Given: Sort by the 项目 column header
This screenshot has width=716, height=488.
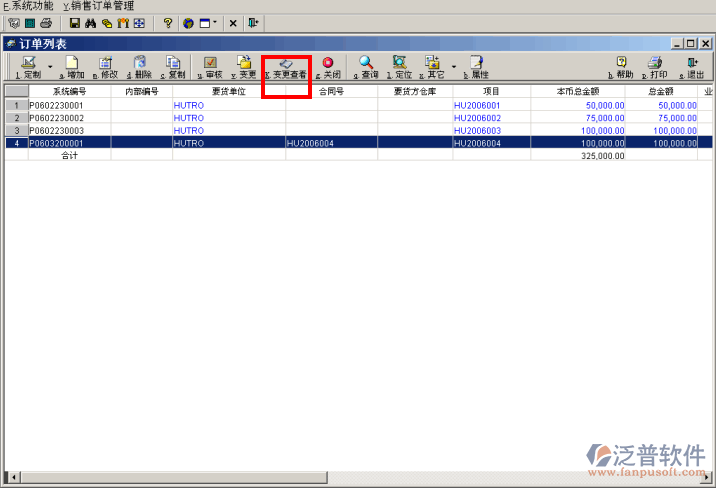Looking at the screenshot, I should click(491, 91).
